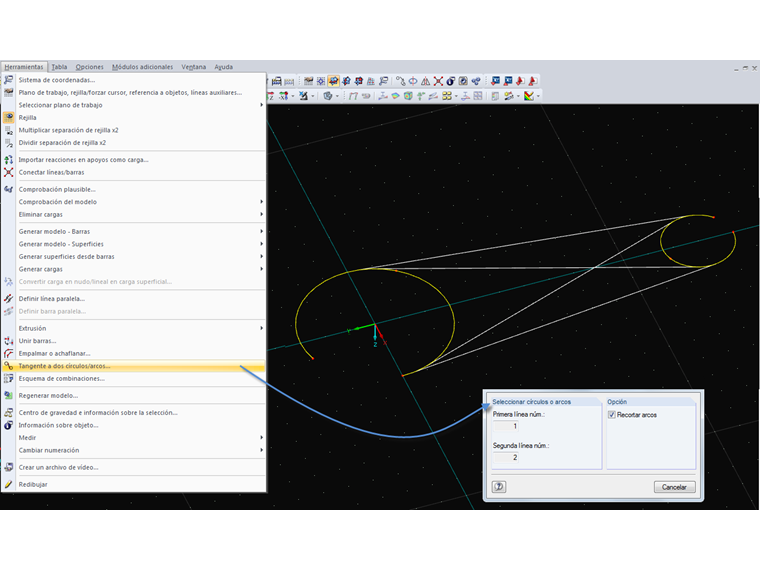760x570 pixels.
Task: Open the Opciones menu
Action: [x=89, y=67]
